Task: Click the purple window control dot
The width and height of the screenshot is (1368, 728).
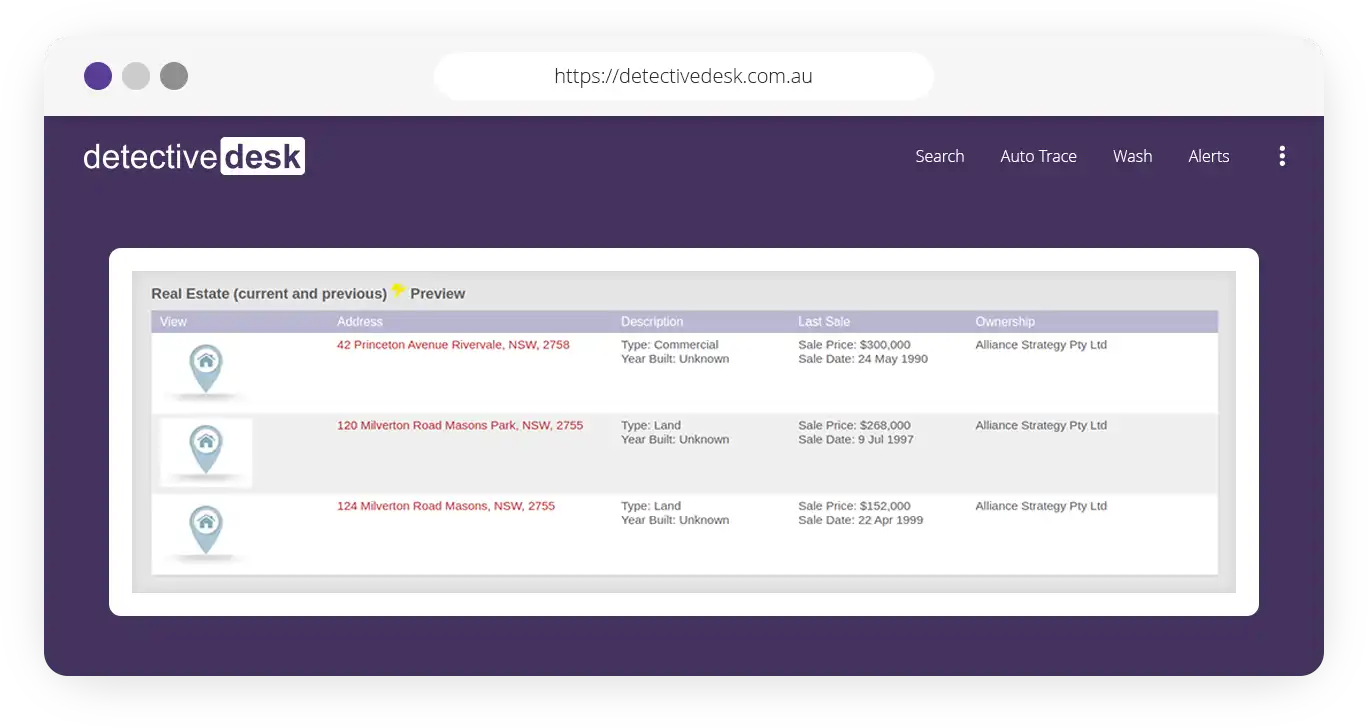Action: pyautogui.click(x=98, y=76)
